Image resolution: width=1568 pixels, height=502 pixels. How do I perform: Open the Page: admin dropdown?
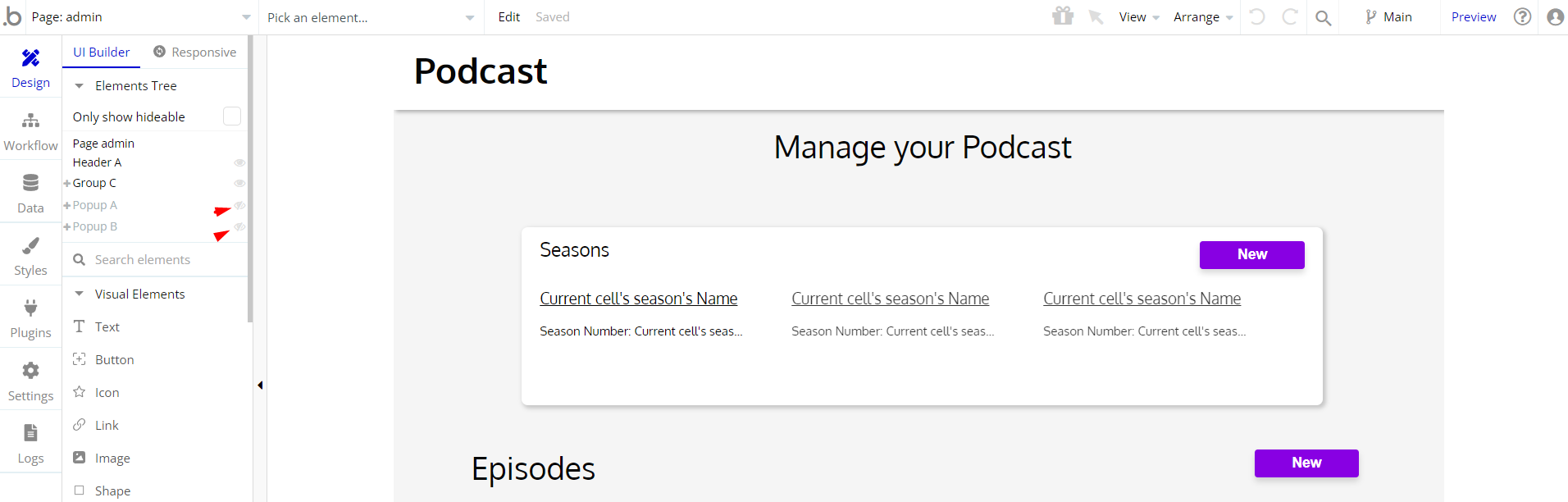point(141,17)
